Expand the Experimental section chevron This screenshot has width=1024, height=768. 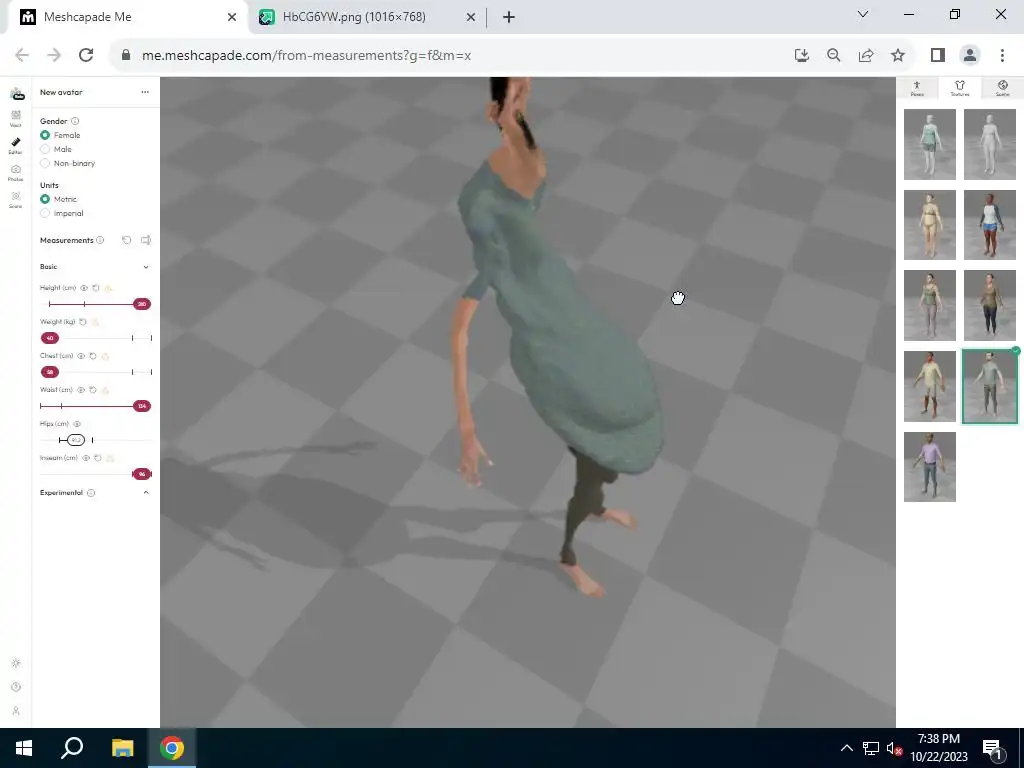[146, 492]
